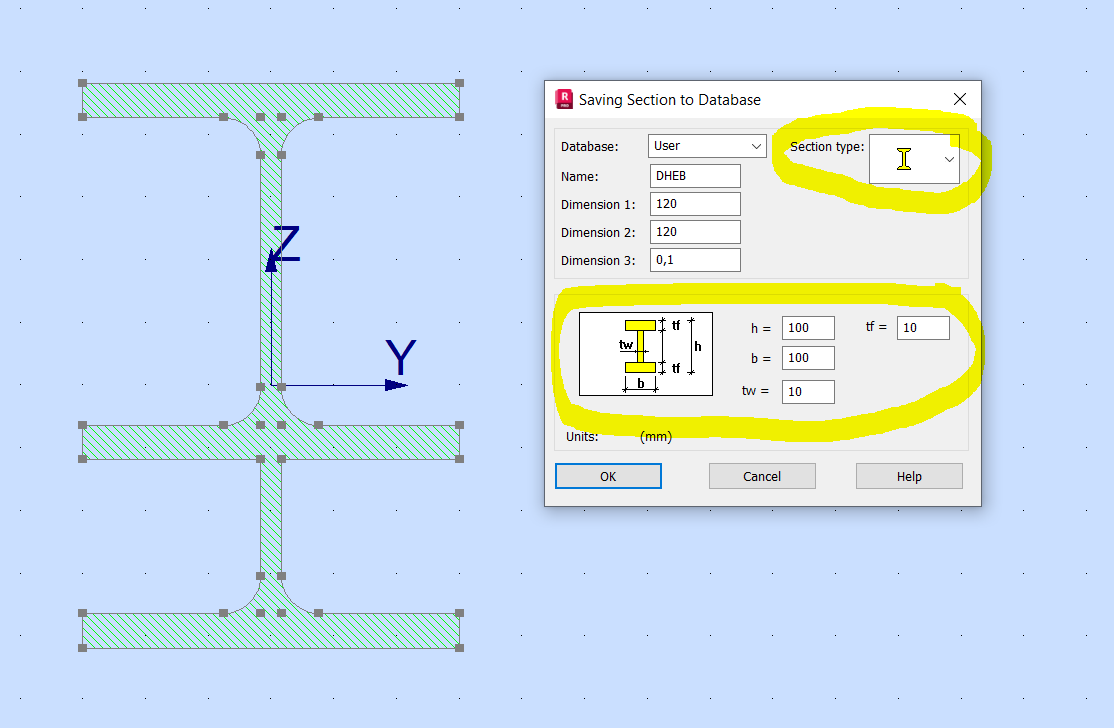
Task: Click the Name field containing DHEB
Action: [x=694, y=175]
